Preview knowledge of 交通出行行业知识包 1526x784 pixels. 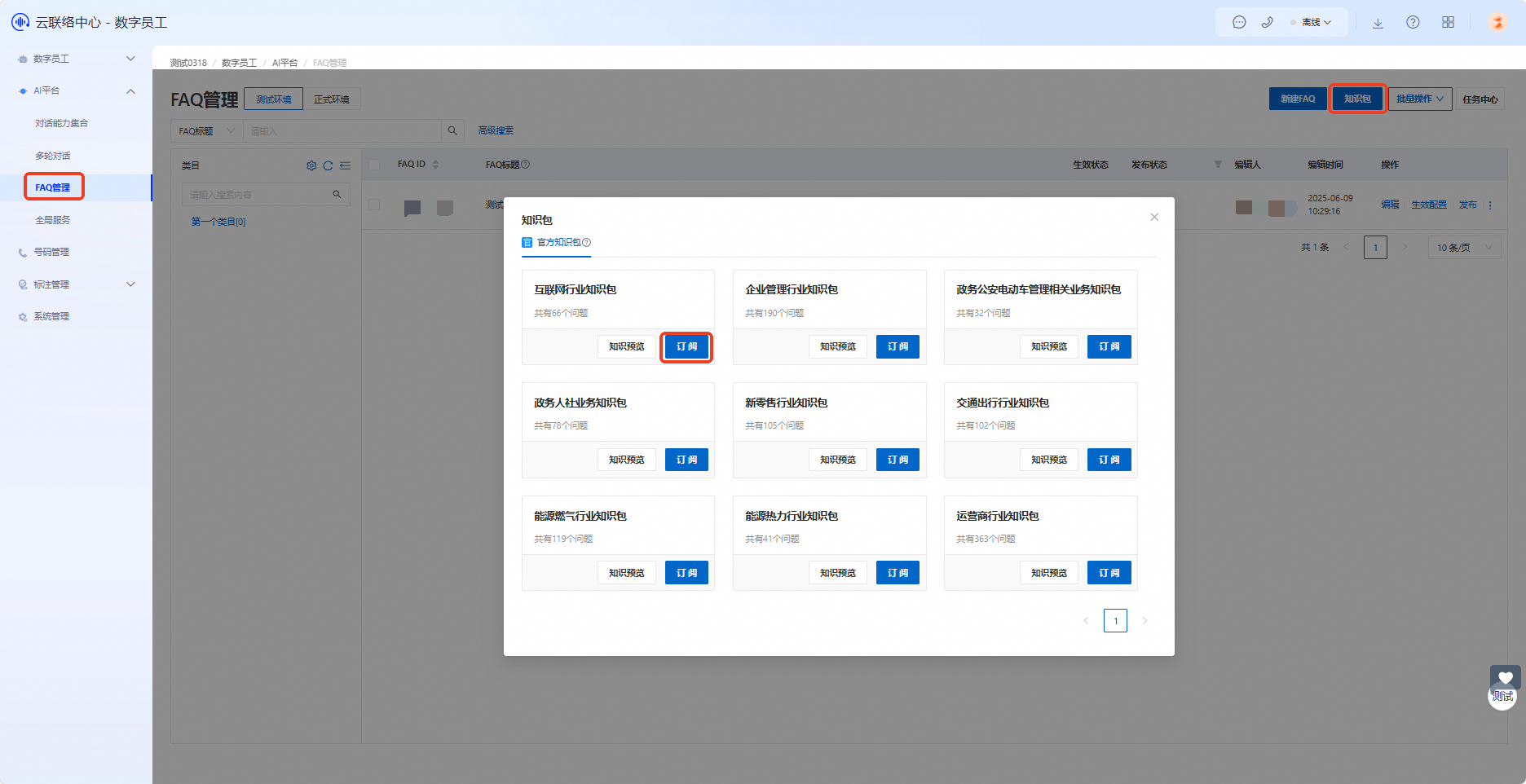[1049, 460]
